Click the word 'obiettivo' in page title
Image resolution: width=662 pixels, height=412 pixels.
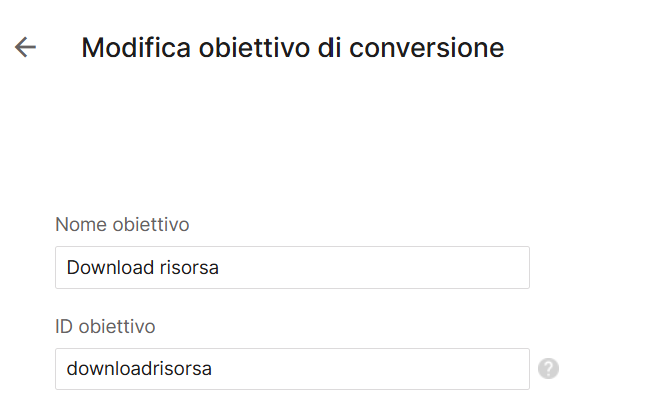[x=254, y=47]
